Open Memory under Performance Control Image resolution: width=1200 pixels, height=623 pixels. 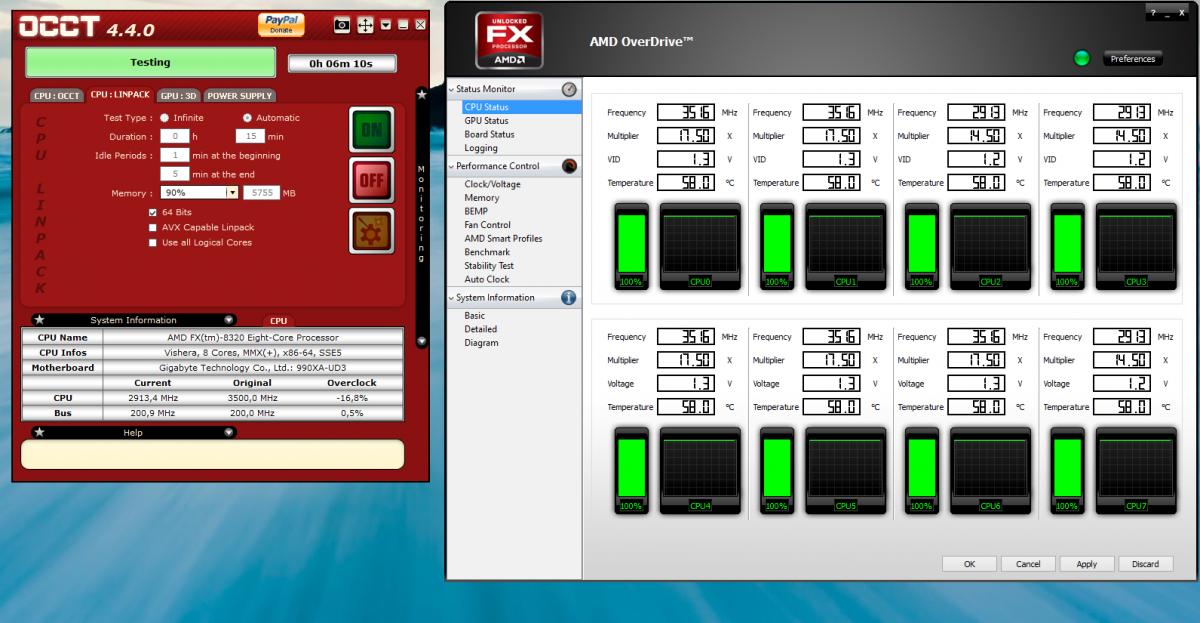click(x=481, y=198)
